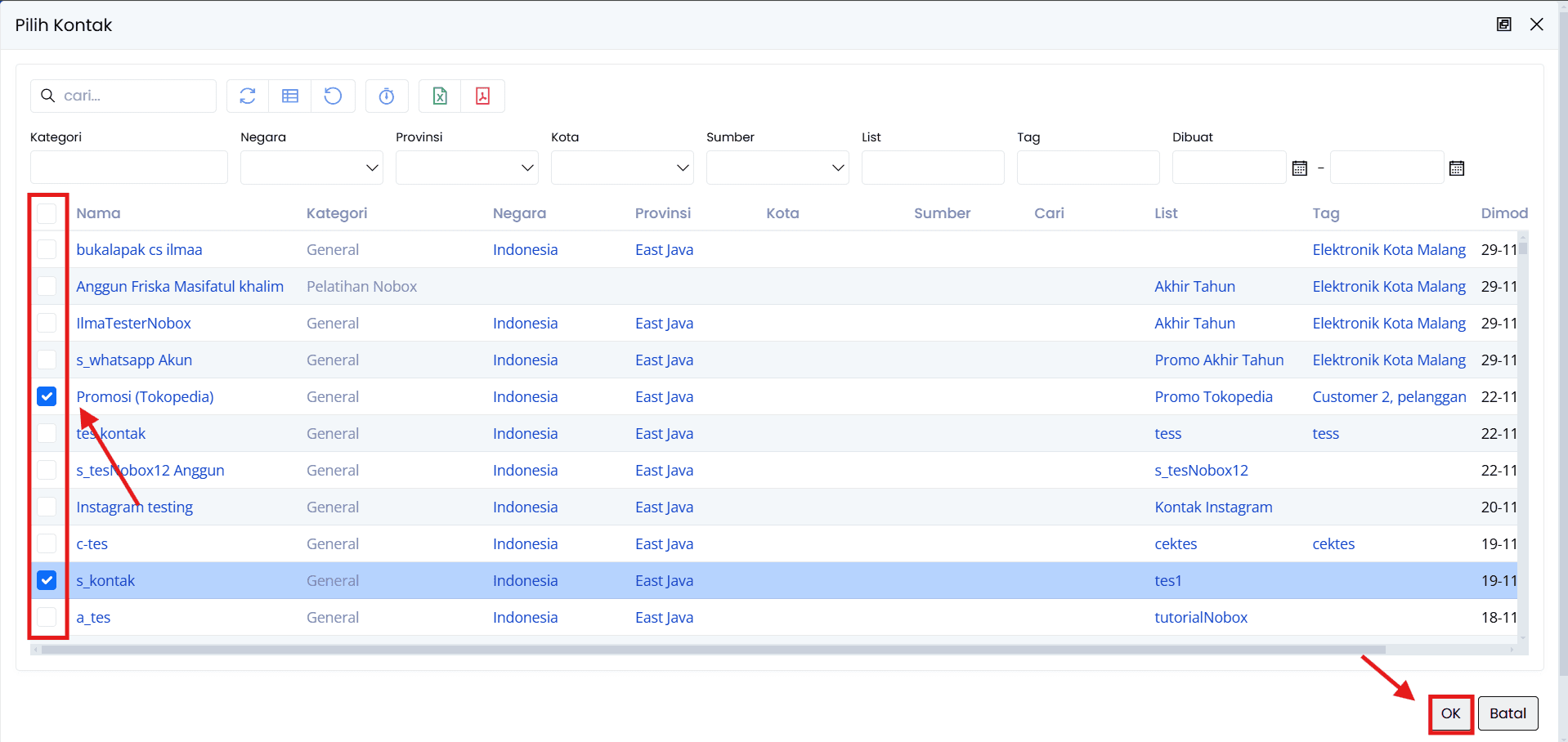Export contacts to PDF
Viewport: 1568px width, 742px height.
point(482,96)
